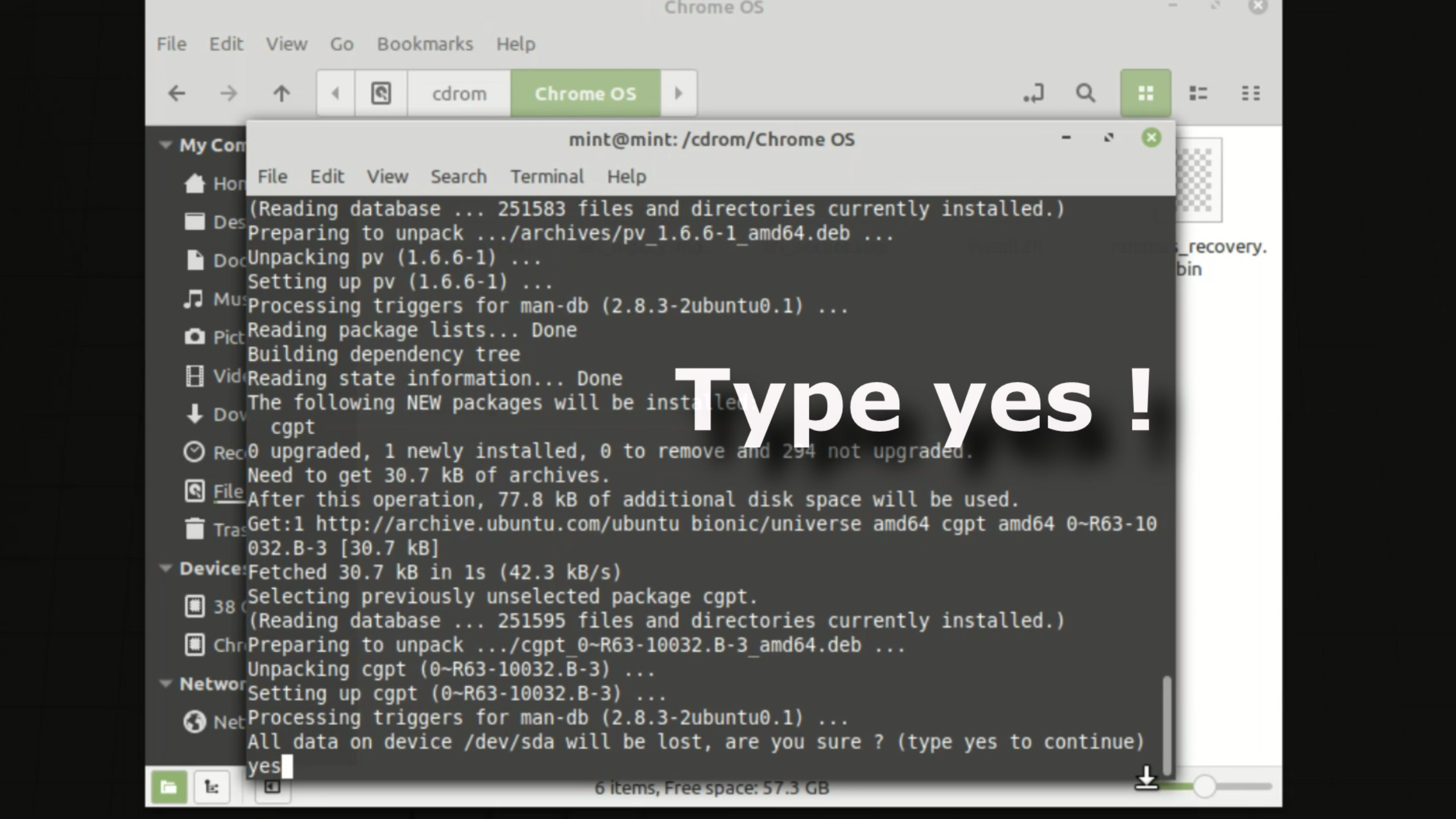The image size is (1456, 819).
Task: Go back using the back arrow
Action: pos(177,93)
